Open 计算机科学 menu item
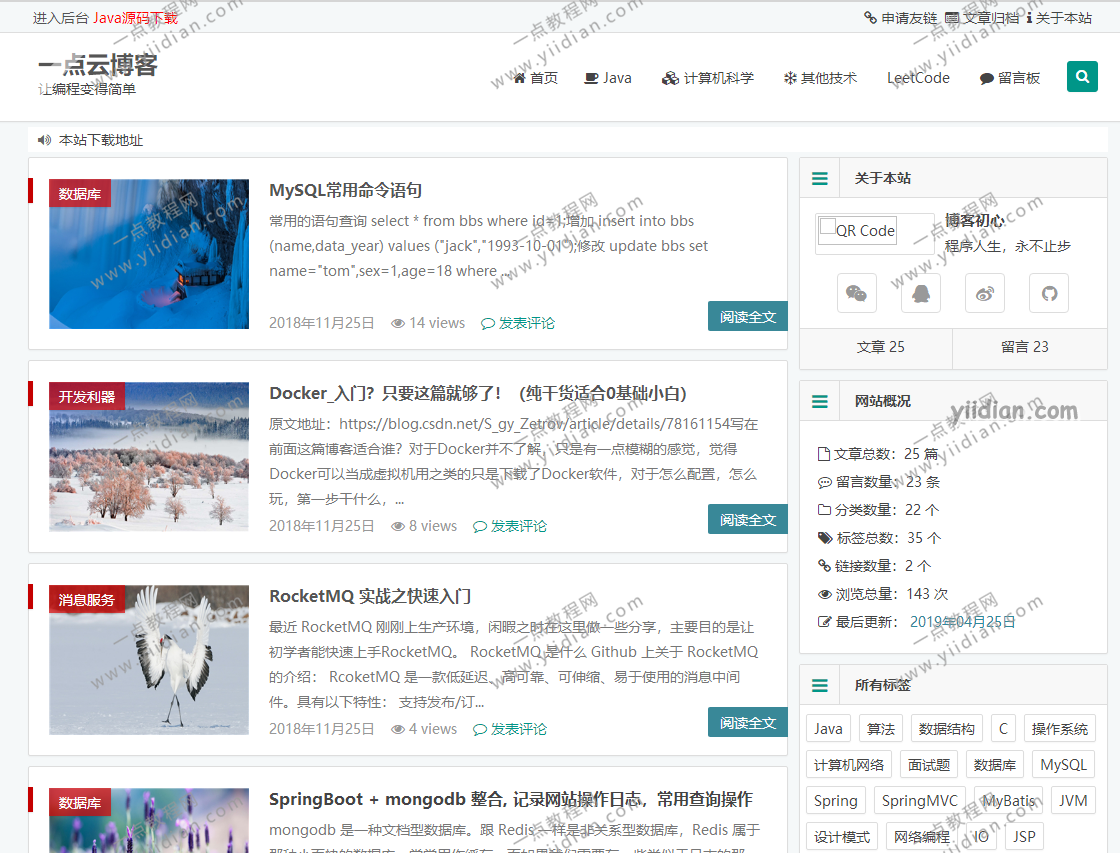Screen dimensions: 1120x853 coord(708,78)
